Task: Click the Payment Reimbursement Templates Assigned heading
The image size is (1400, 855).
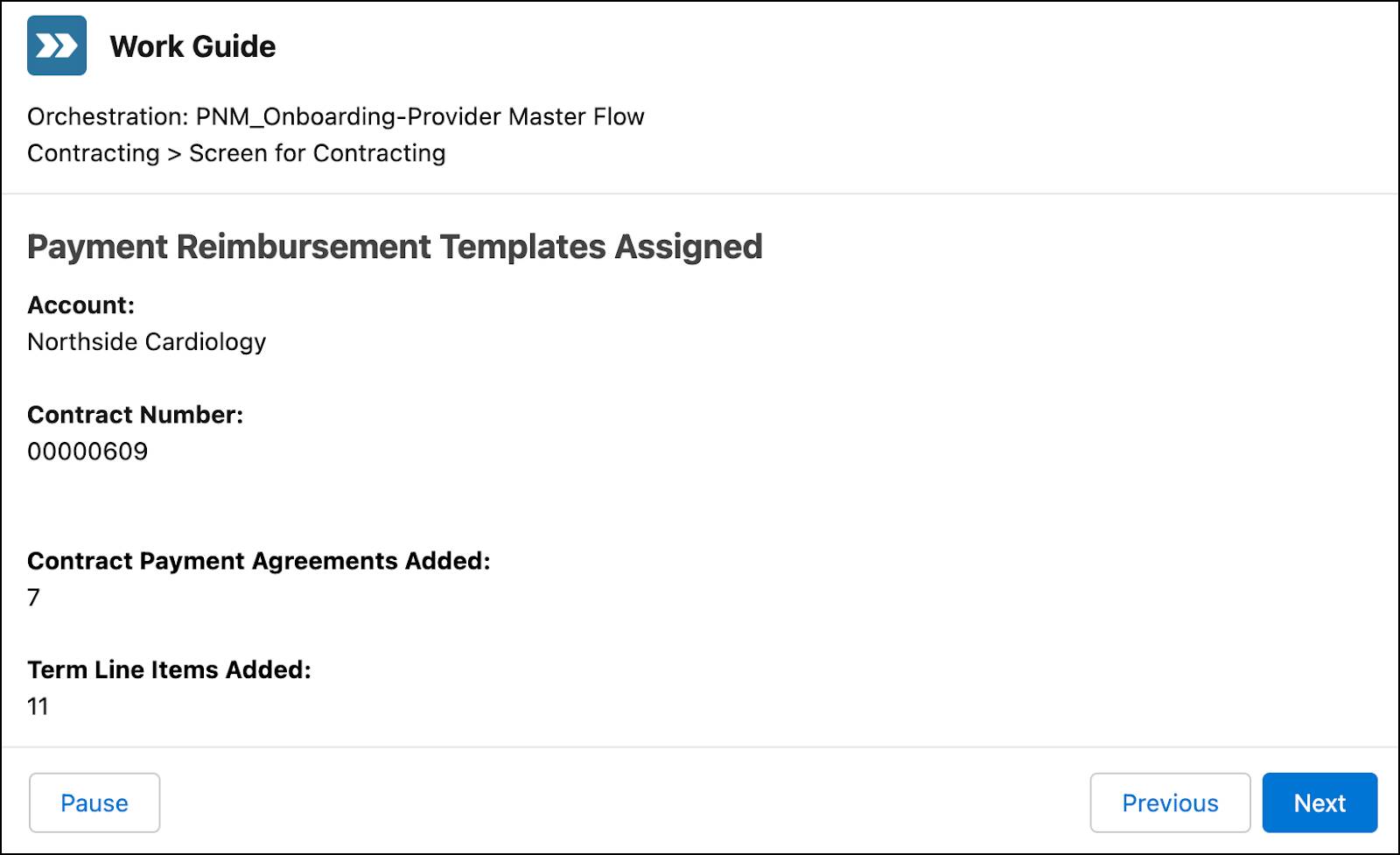Action: pyautogui.click(x=395, y=247)
